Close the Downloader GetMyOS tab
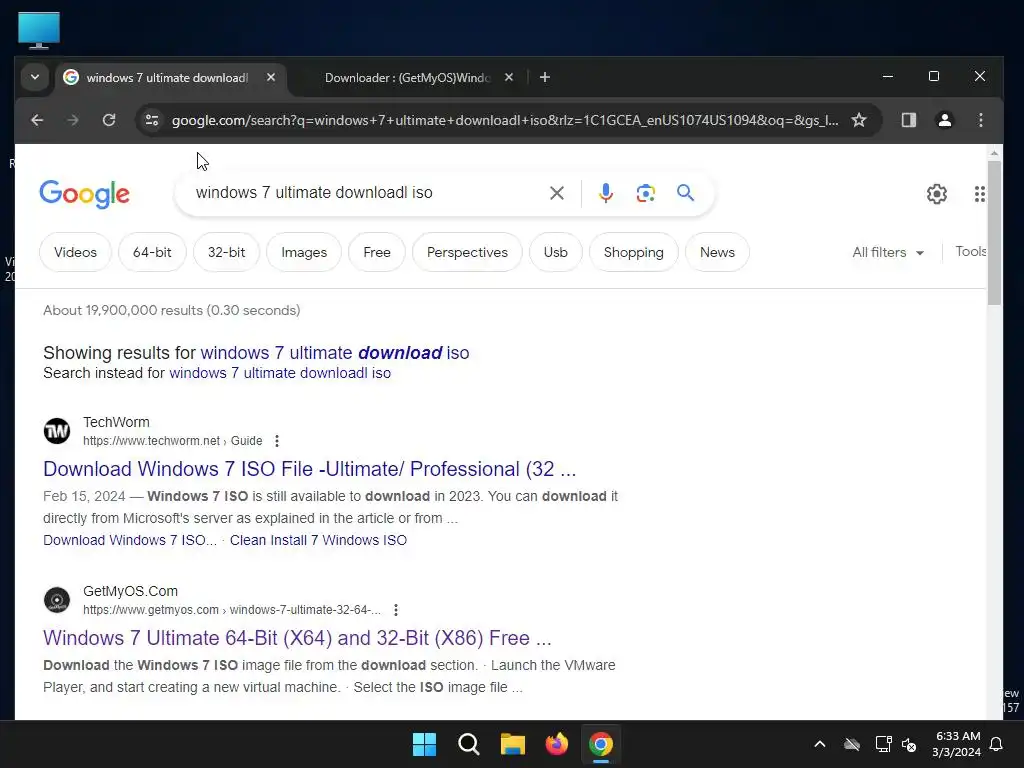 tap(509, 78)
